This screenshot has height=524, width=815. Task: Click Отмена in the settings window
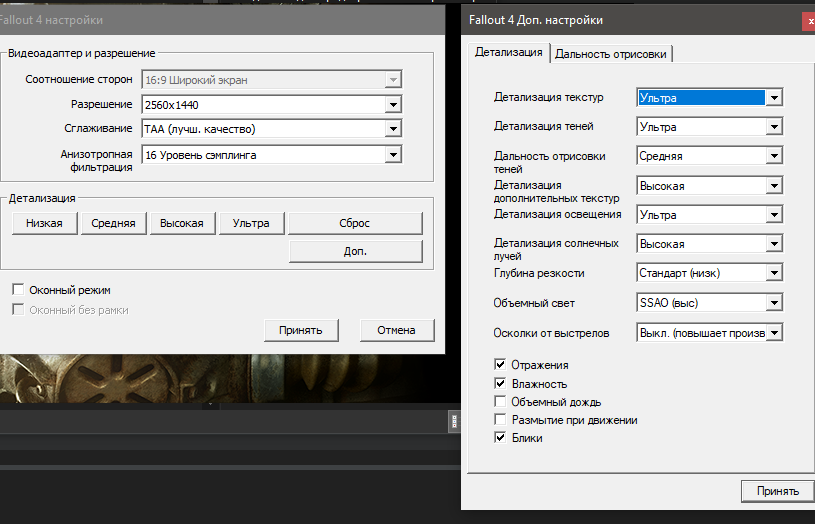[x=396, y=331]
